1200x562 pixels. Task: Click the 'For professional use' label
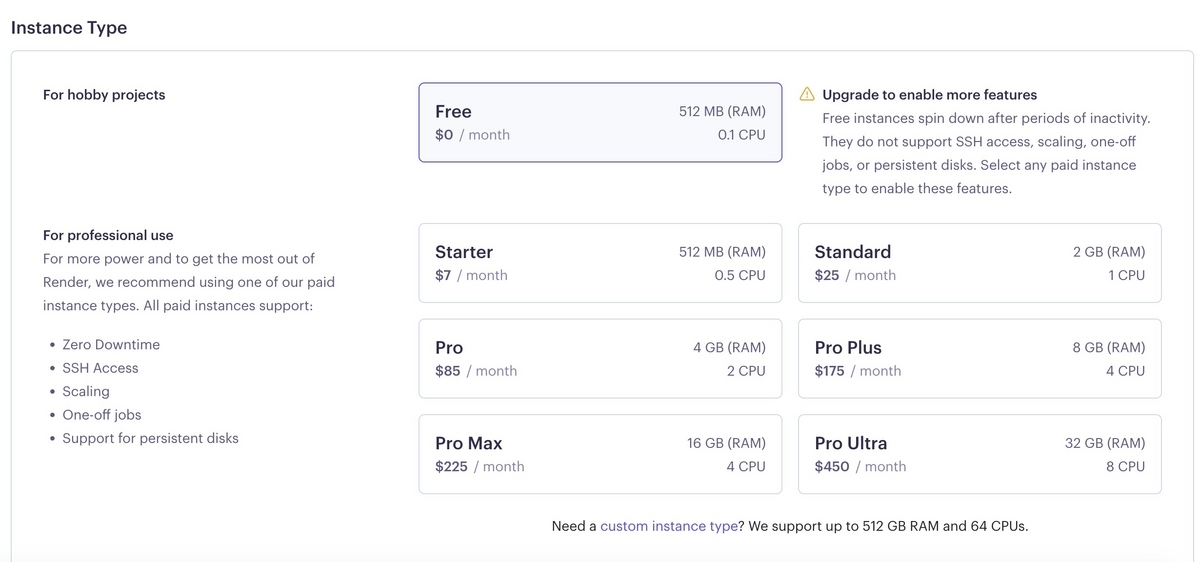tap(108, 235)
